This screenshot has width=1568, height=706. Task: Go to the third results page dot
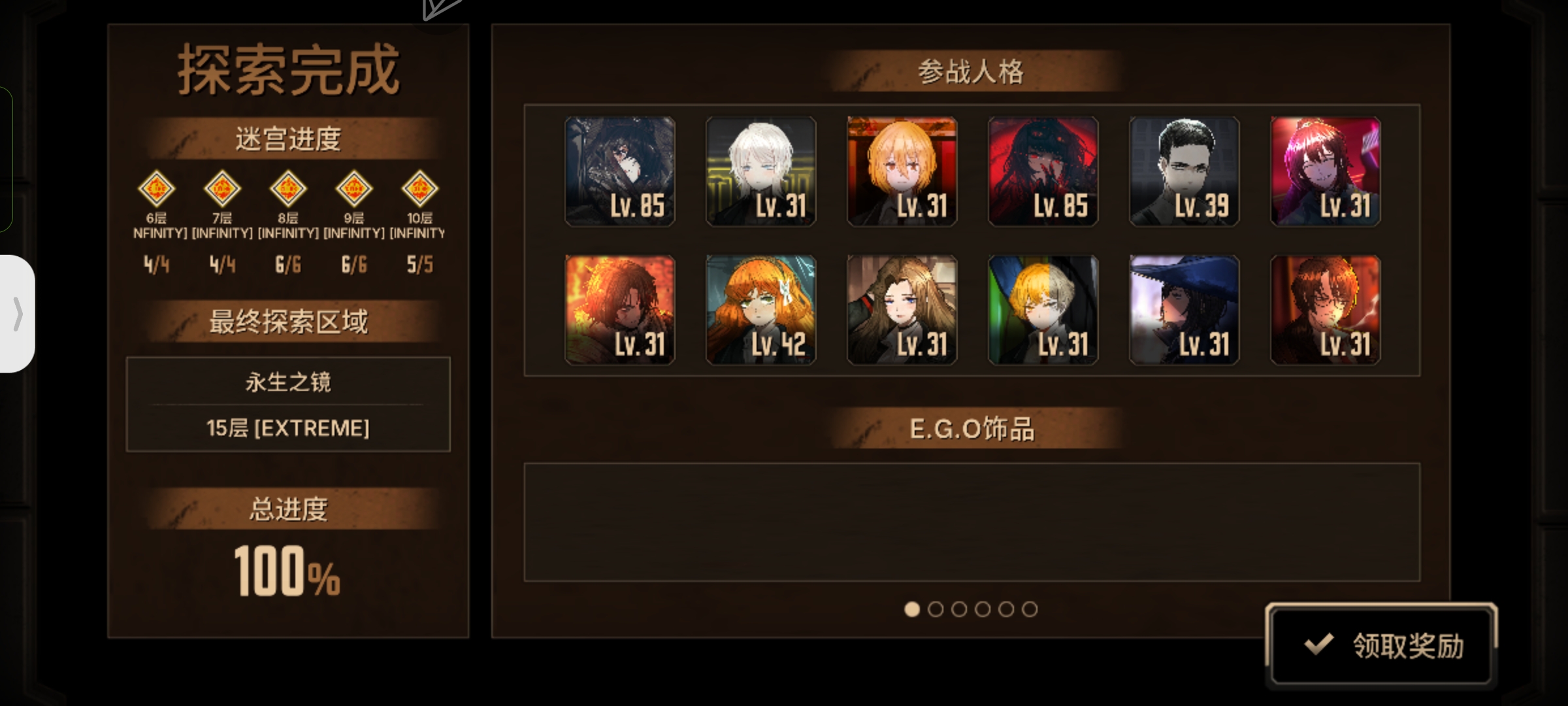pyautogui.click(x=959, y=609)
